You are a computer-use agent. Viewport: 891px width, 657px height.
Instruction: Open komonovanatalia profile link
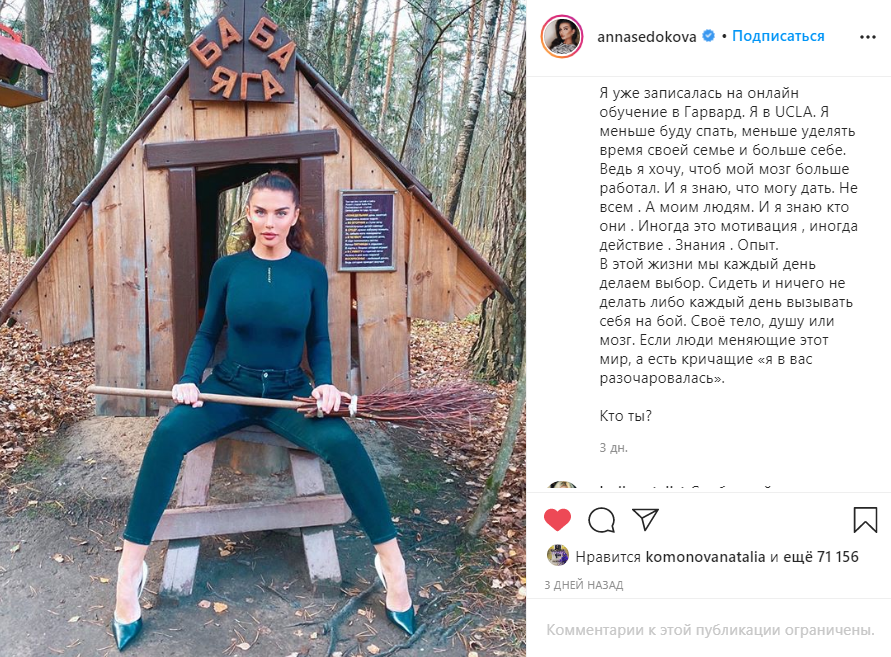[x=705, y=557]
